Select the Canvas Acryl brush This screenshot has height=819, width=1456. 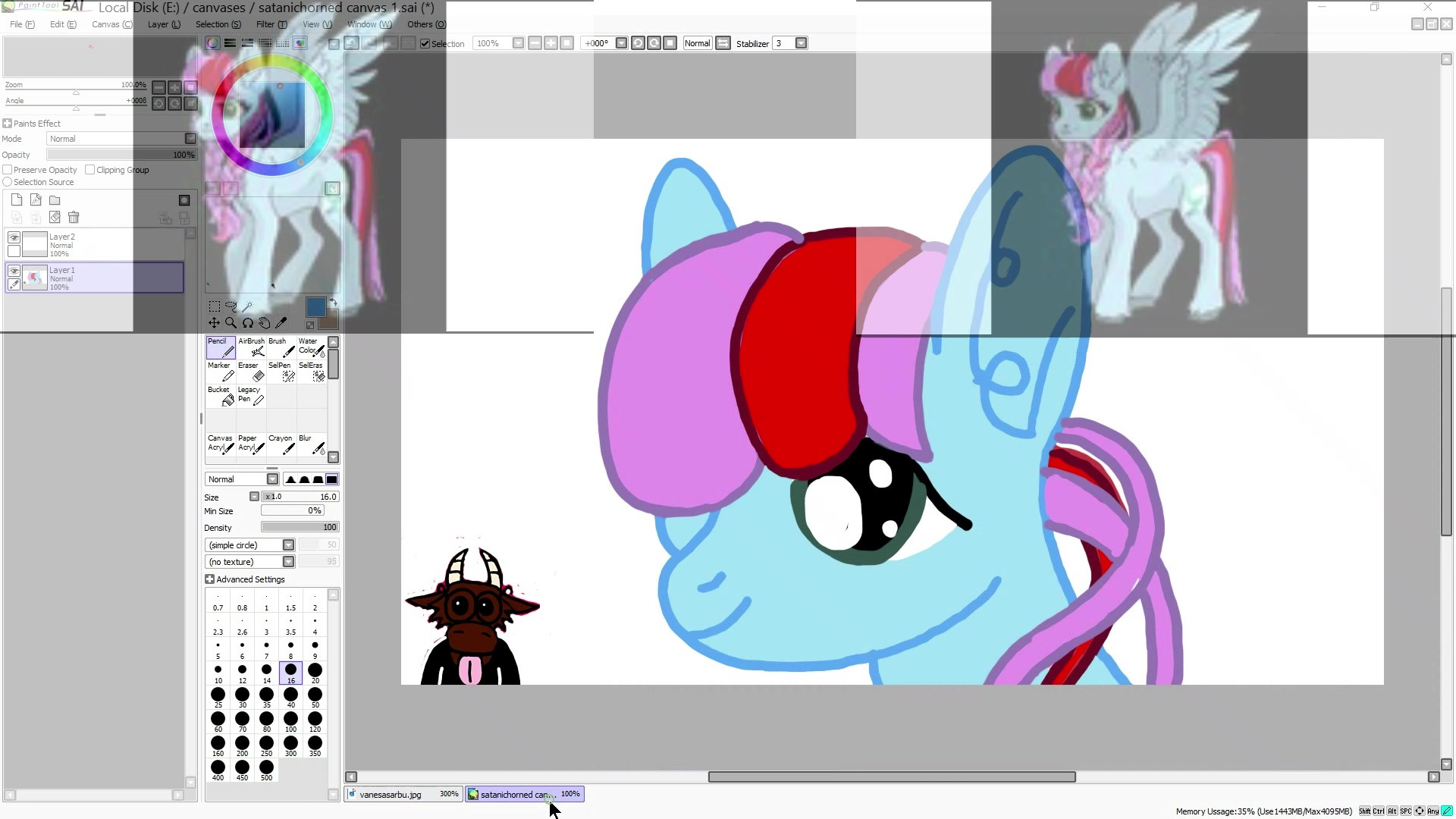[x=221, y=444]
